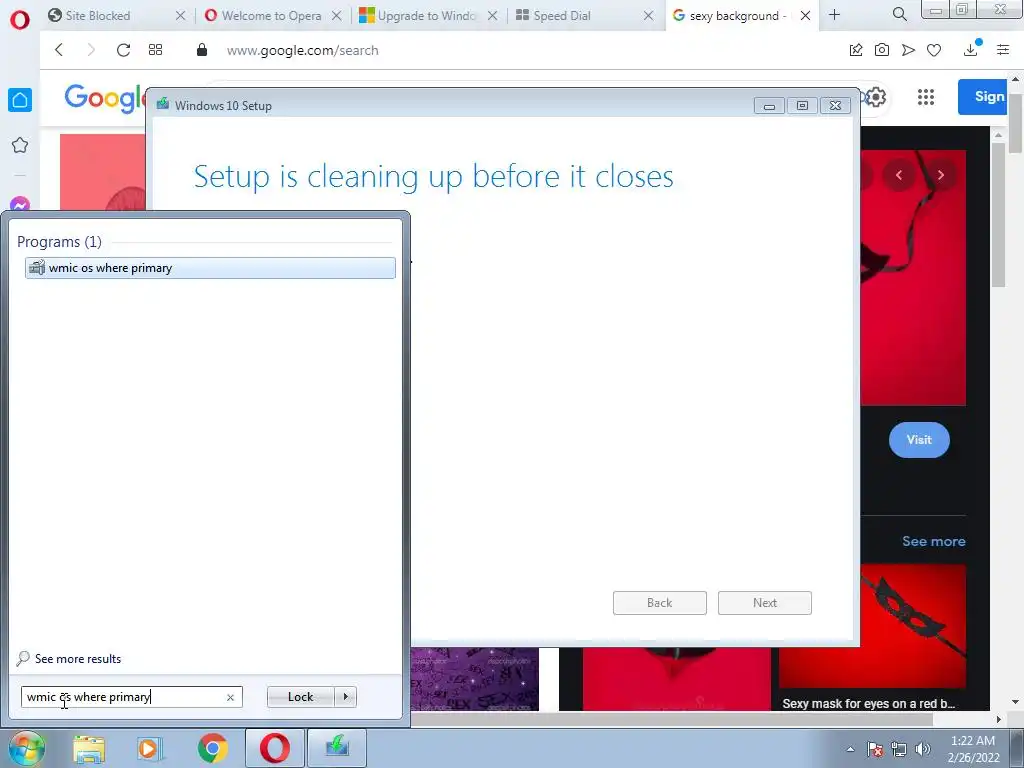
Task: Click the taskbar clock and date
Action: point(973,748)
